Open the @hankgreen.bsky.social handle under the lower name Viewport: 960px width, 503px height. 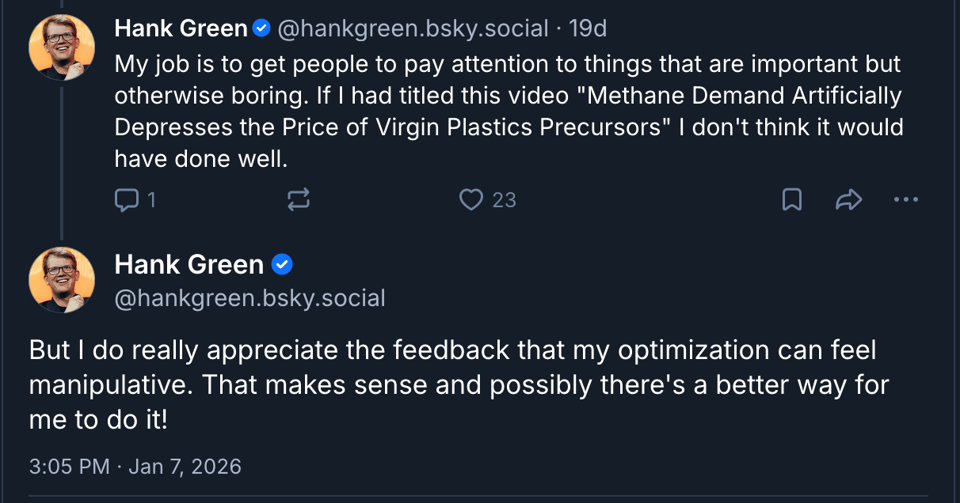[x=250, y=298]
